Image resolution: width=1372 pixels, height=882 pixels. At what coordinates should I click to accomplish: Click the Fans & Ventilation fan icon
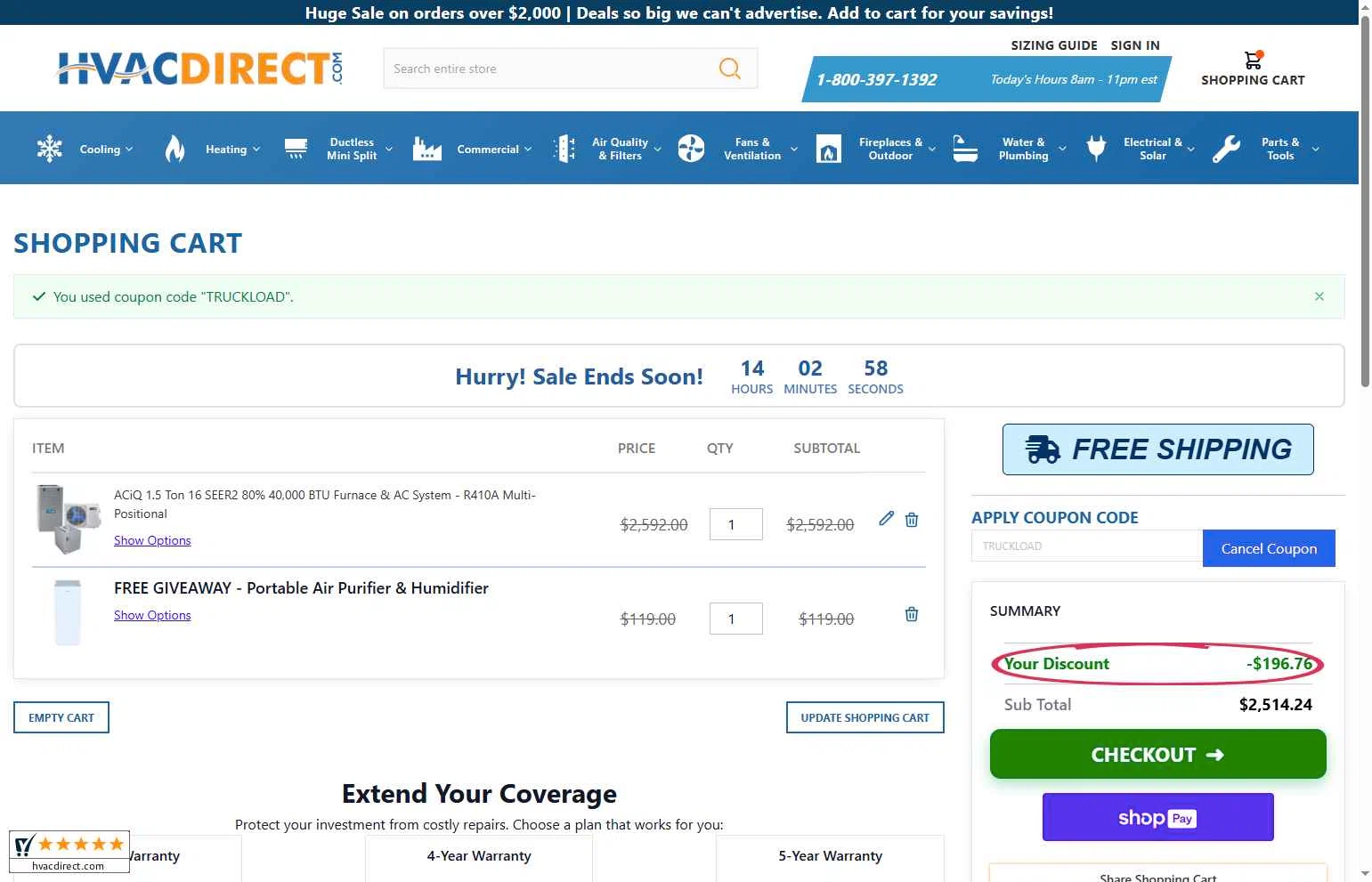pos(691,149)
